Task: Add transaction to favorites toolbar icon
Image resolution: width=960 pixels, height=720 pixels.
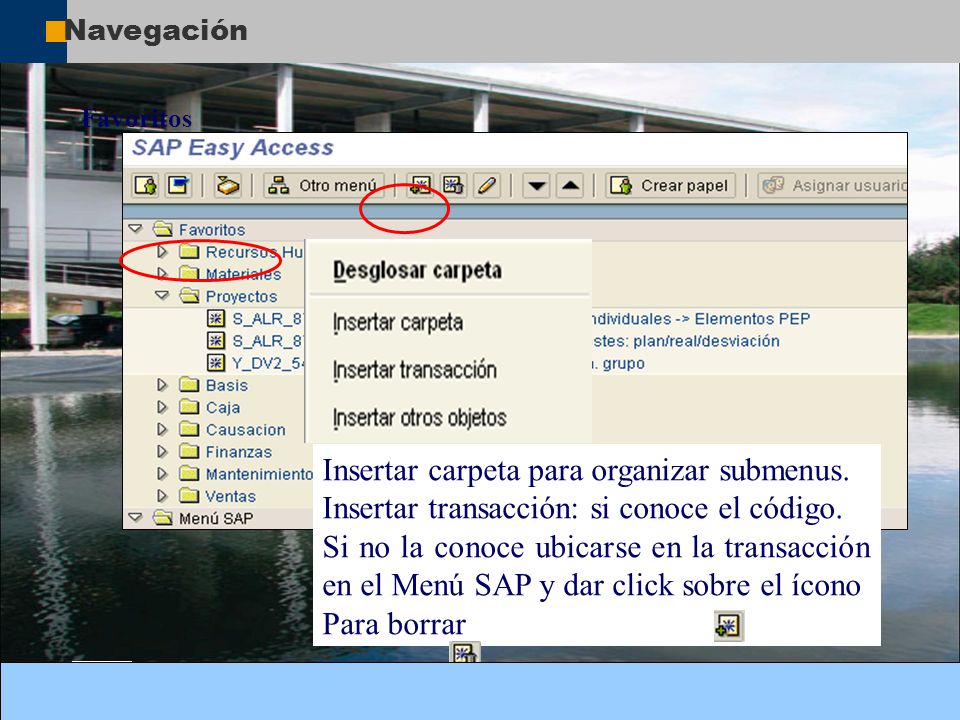Action: pyautogui.click(x=421, y=185)
